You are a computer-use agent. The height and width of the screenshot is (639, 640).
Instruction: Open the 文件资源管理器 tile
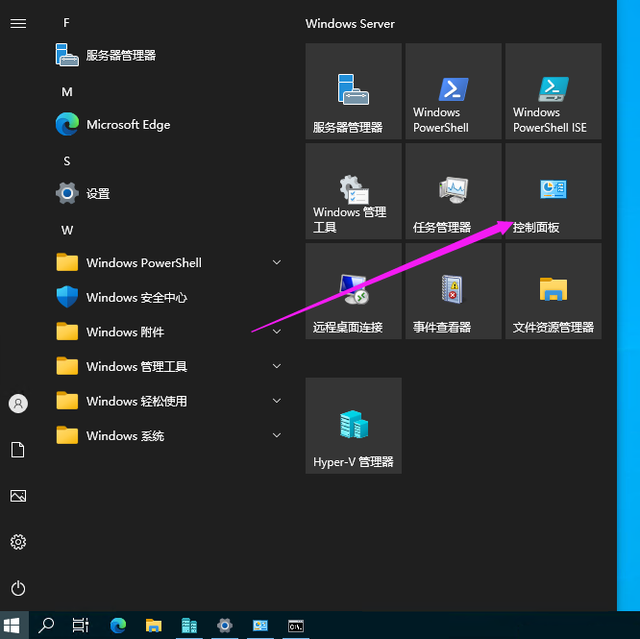point(553,291)
